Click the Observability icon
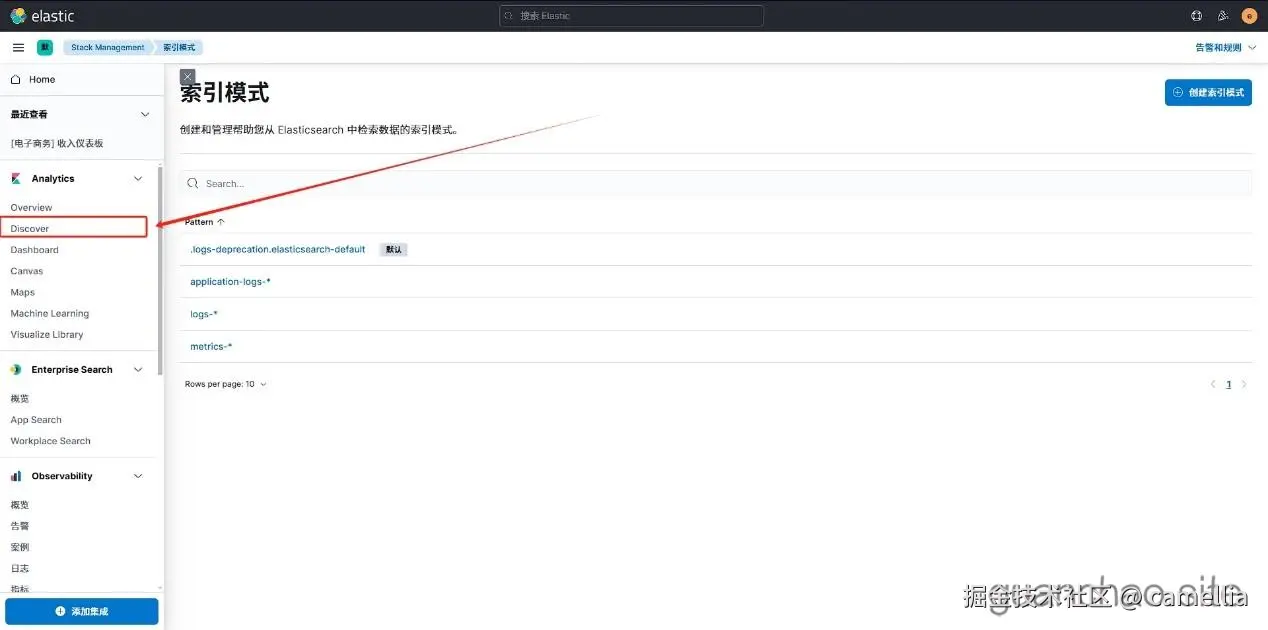Screen dimensions: 1268x630 [x=16, y=476]
